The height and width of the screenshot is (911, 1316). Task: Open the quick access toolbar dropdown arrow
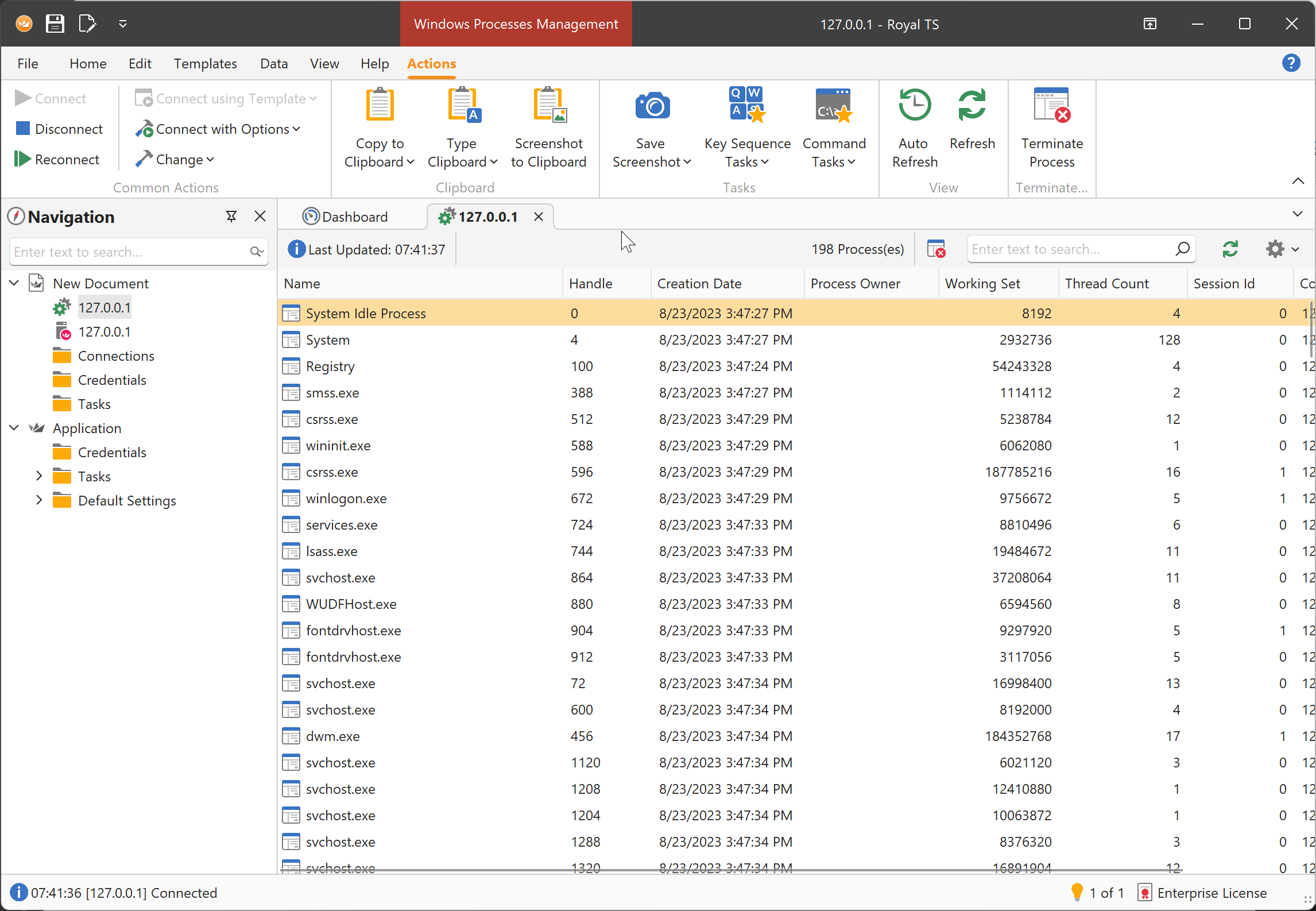tap(122, 24)
